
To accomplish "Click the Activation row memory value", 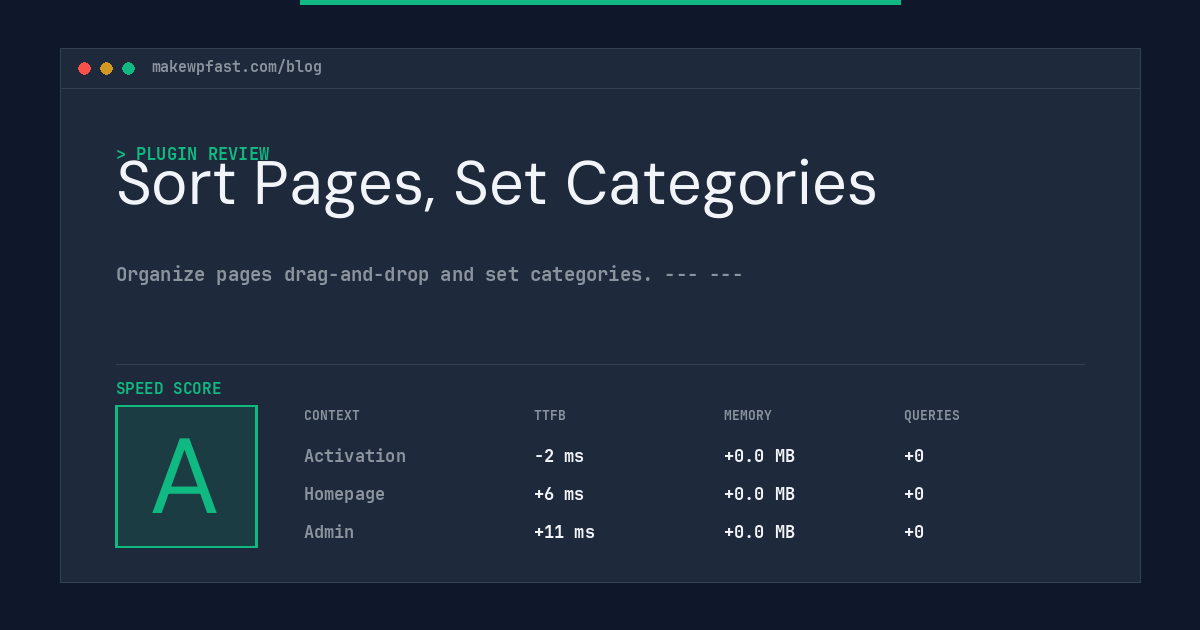I will tap(759, 456).
